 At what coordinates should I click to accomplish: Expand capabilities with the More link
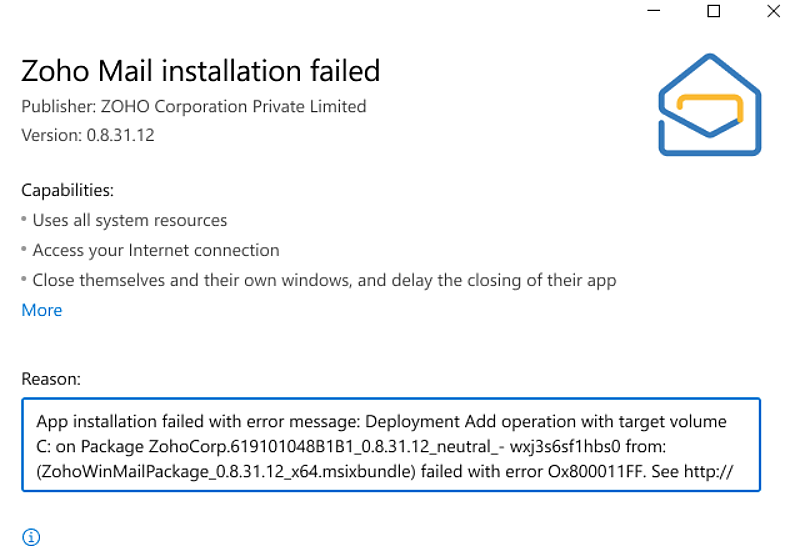coord(42,310)
